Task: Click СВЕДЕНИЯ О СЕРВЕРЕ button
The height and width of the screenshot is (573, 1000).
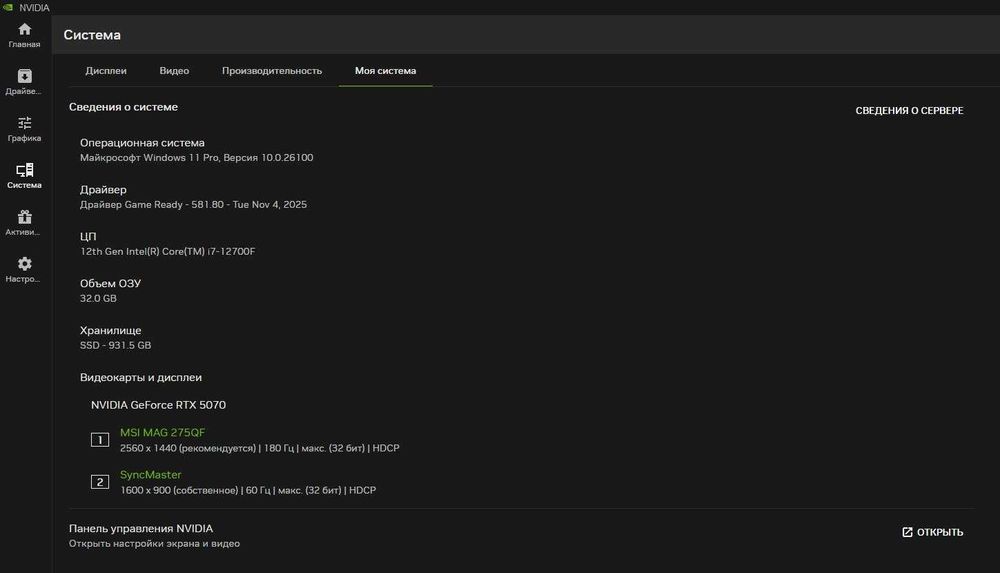Action: pyautogui.click(x=909, y=110)
